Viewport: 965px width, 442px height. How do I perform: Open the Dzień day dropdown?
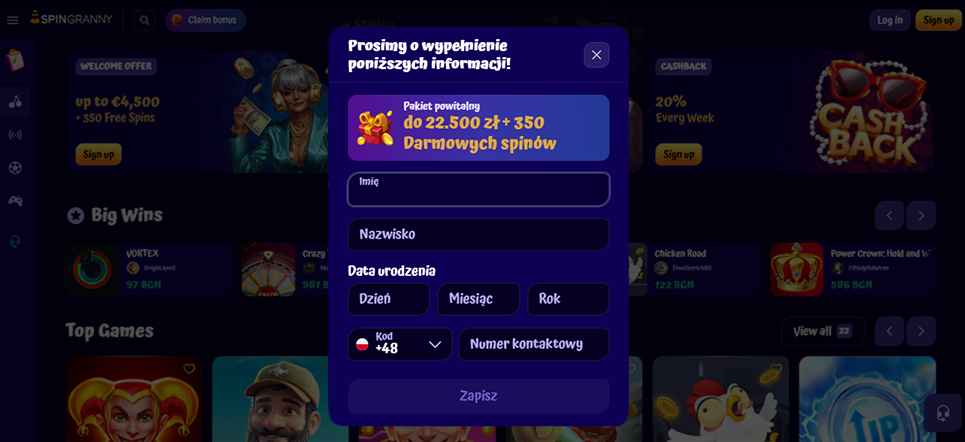[388, 299]
